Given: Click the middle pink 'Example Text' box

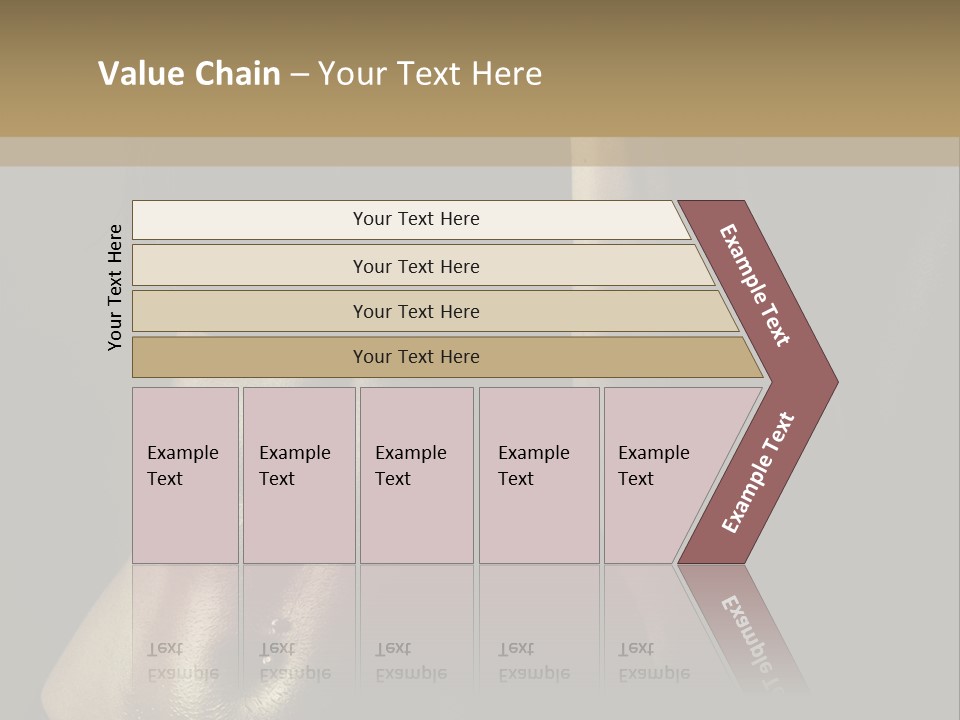Looking at the screenshot, I should tap(416, 475).
